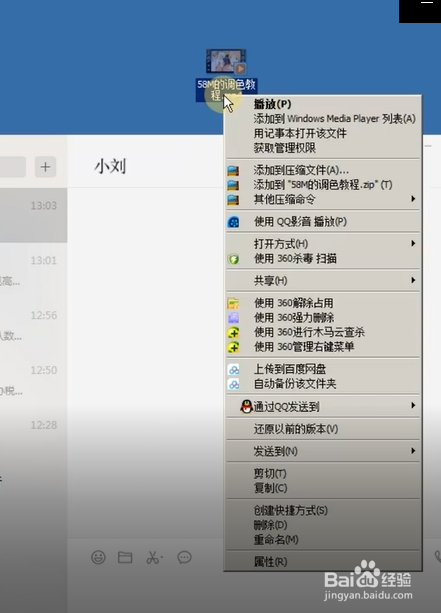This screenshot has height=613, width=441.
Task: Choose 用记事本打开该文件
Action: tap(323, 133)
